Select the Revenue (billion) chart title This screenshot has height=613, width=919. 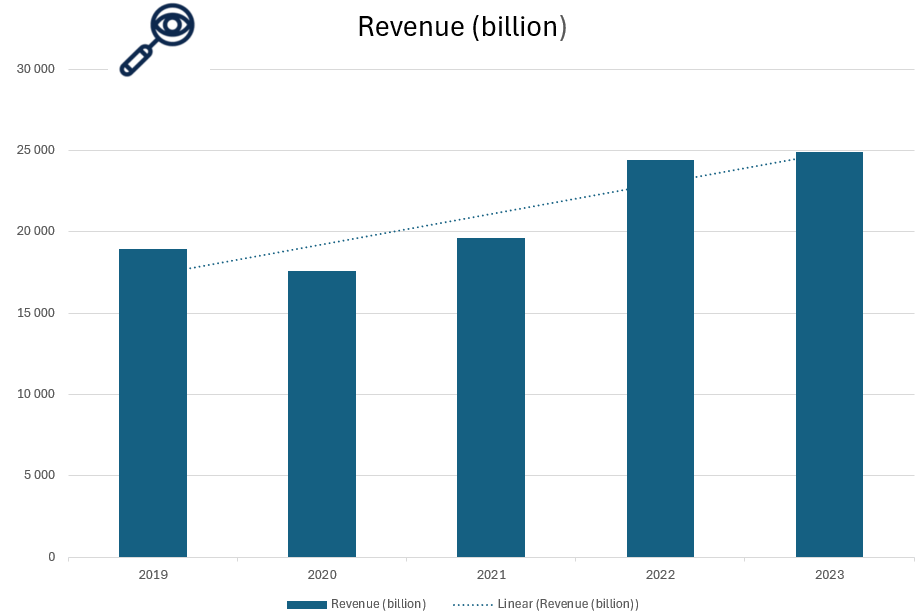coord(462,27)
